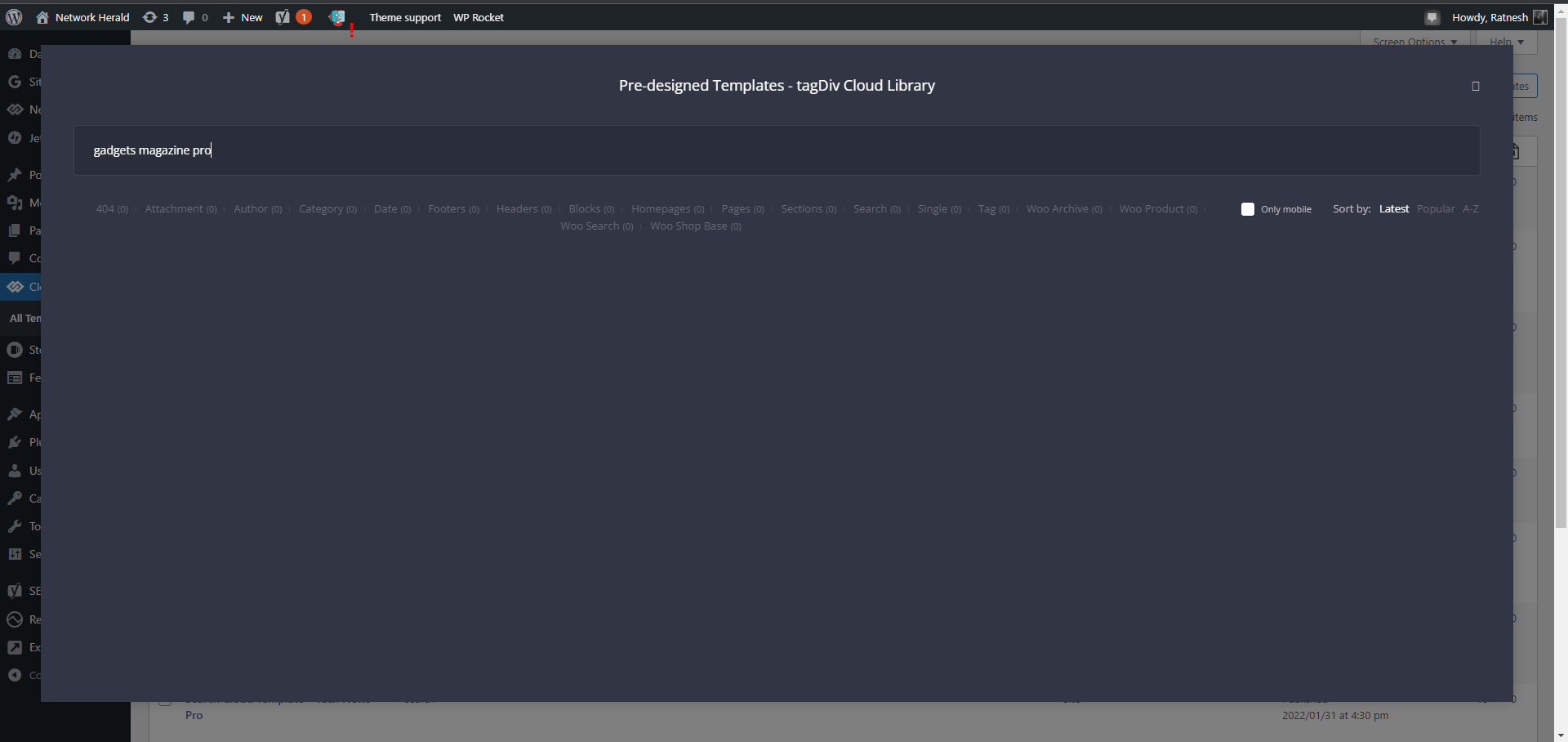1568x742 pixels.
Task: Select All Templates in sidebar submenu
Action: pyautogui.click(x=24, y=318)
